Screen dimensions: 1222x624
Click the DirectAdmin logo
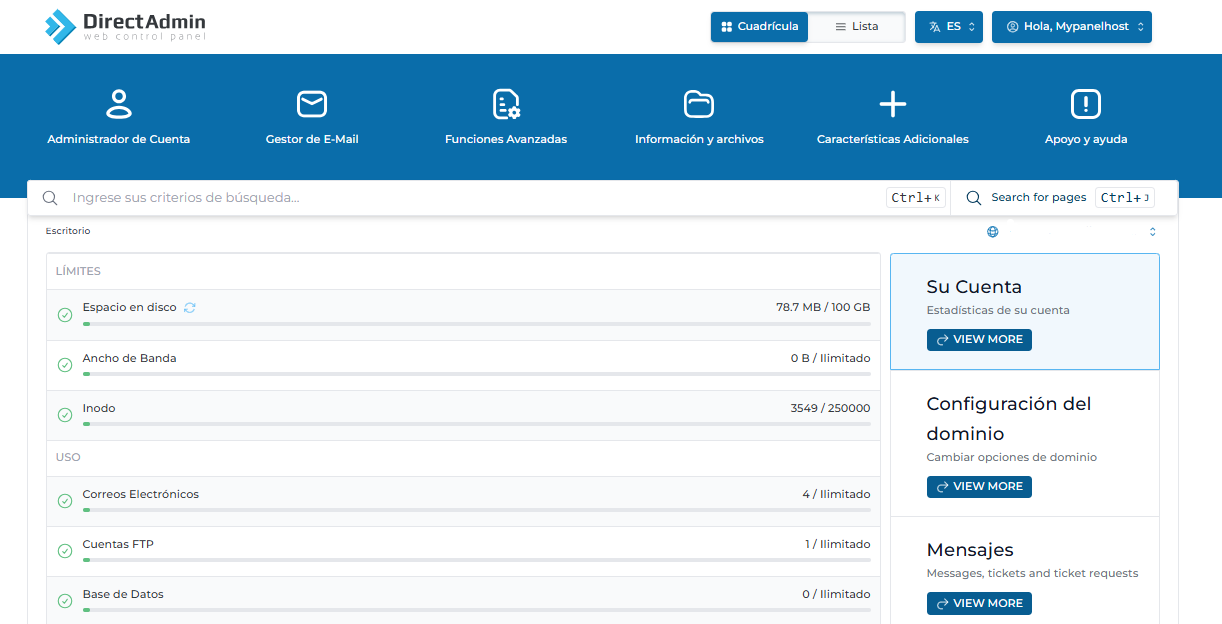(125, 27)
